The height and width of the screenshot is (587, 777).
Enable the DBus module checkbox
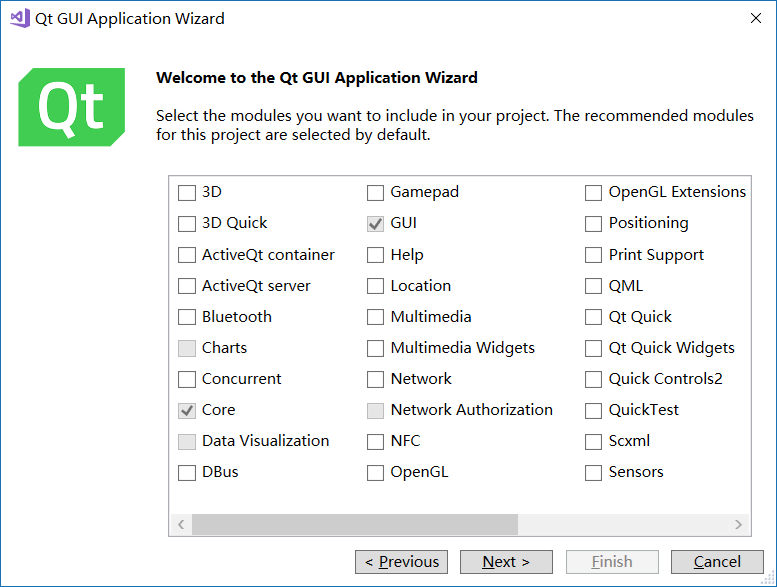coord(187,473)
